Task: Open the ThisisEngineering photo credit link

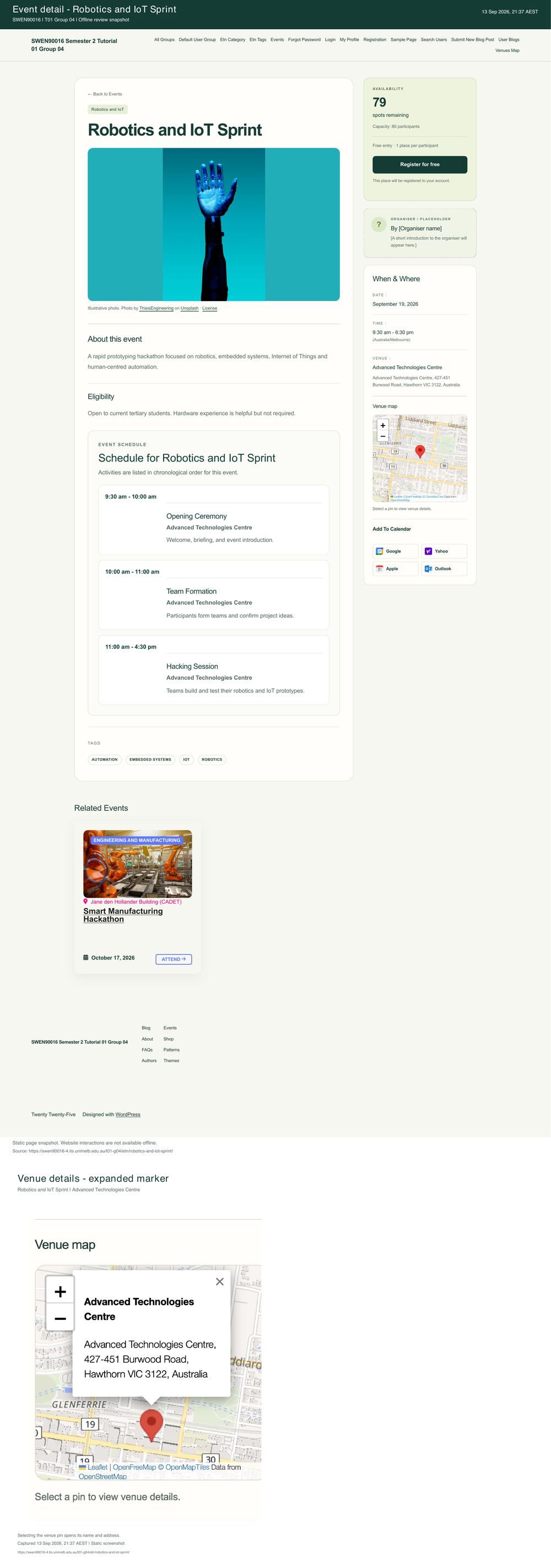Action: tap(156, 308)
